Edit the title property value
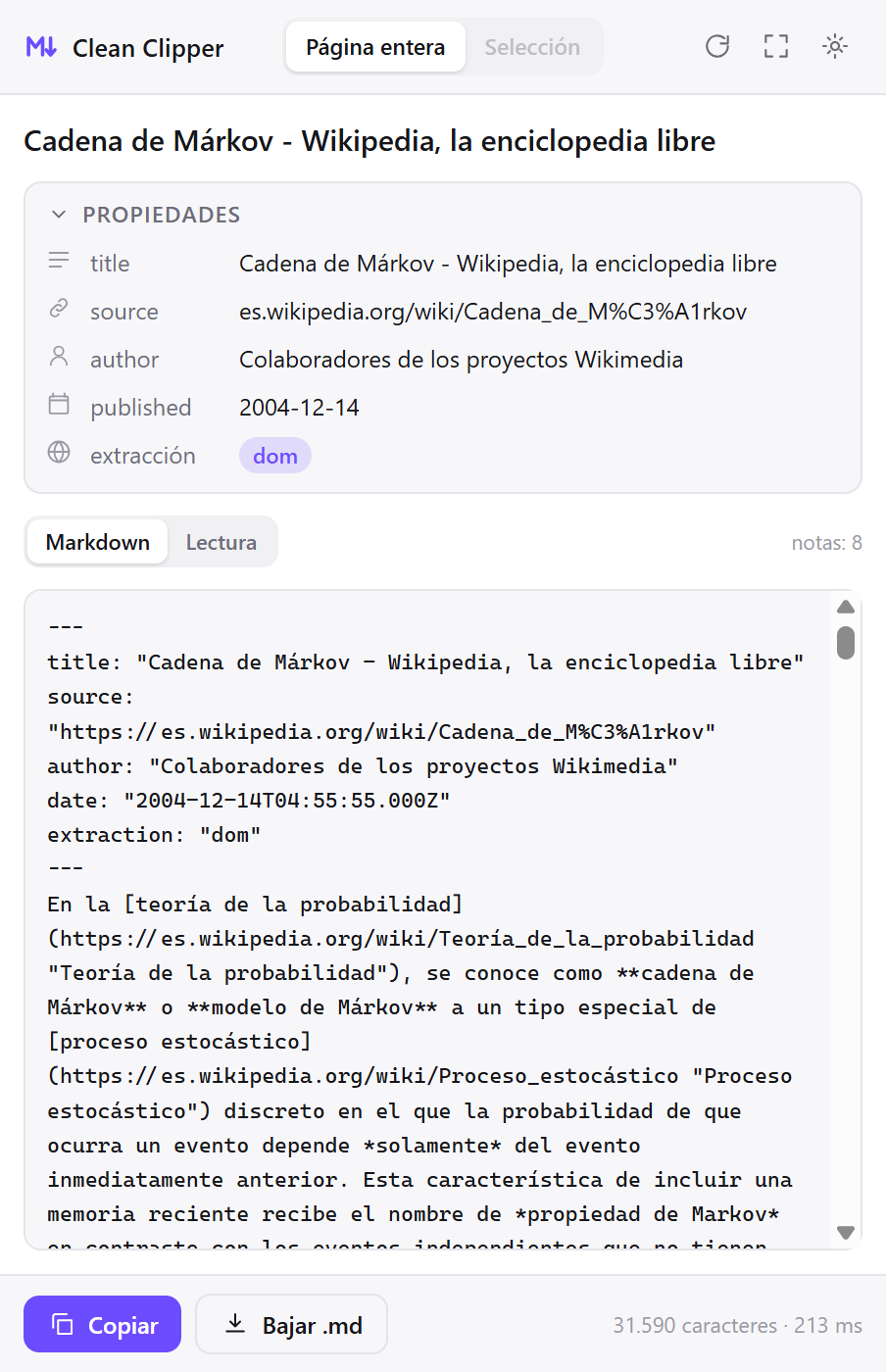The image size is (886, 1372). 508,264
